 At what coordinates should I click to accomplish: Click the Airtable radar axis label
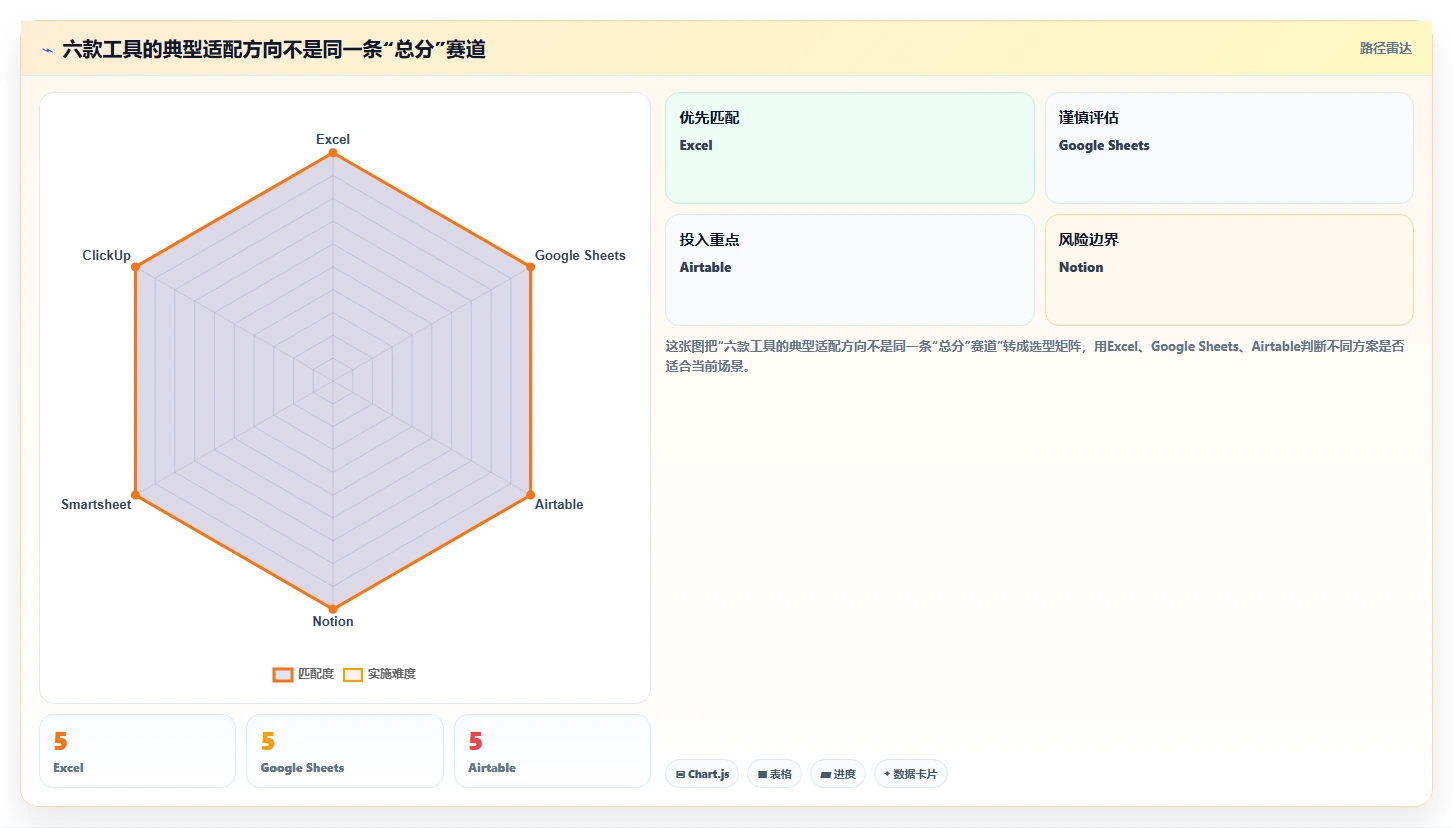pos(559,504)
